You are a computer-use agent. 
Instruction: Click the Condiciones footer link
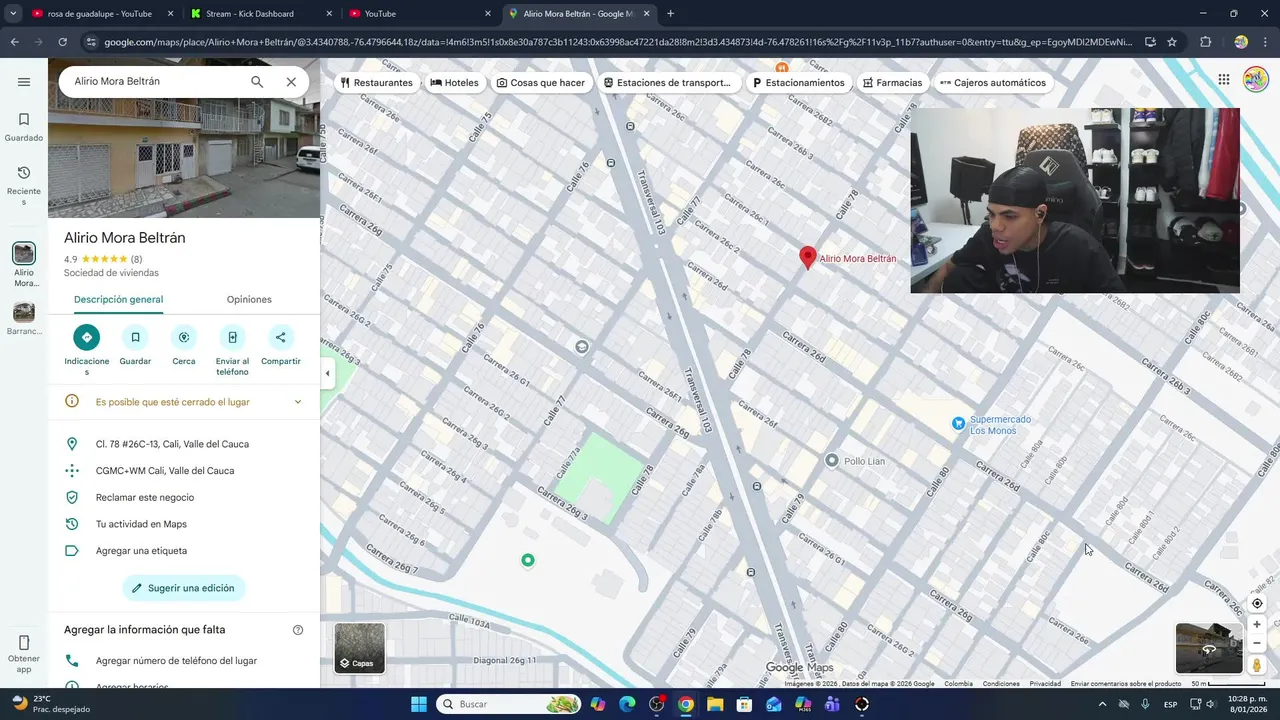click(x=1001, y=684)
